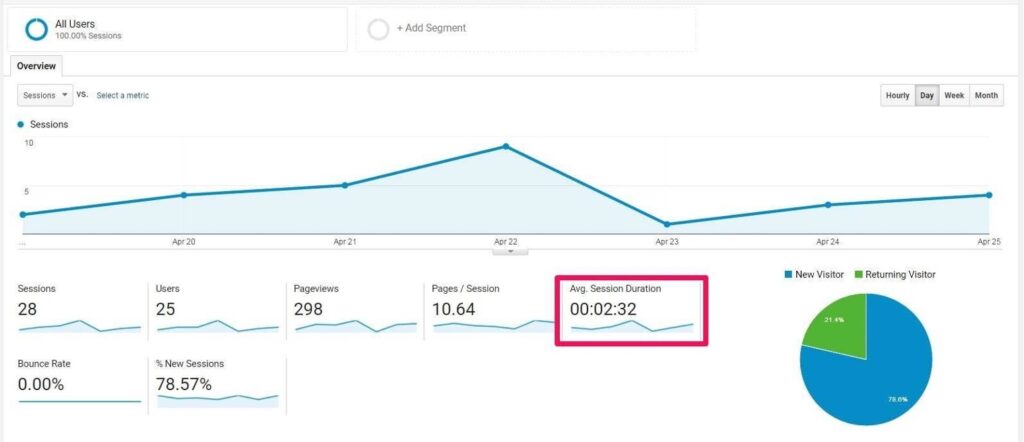Click the Apr 25 data point on chart
1024x442 pixels.
coord(989,195)
